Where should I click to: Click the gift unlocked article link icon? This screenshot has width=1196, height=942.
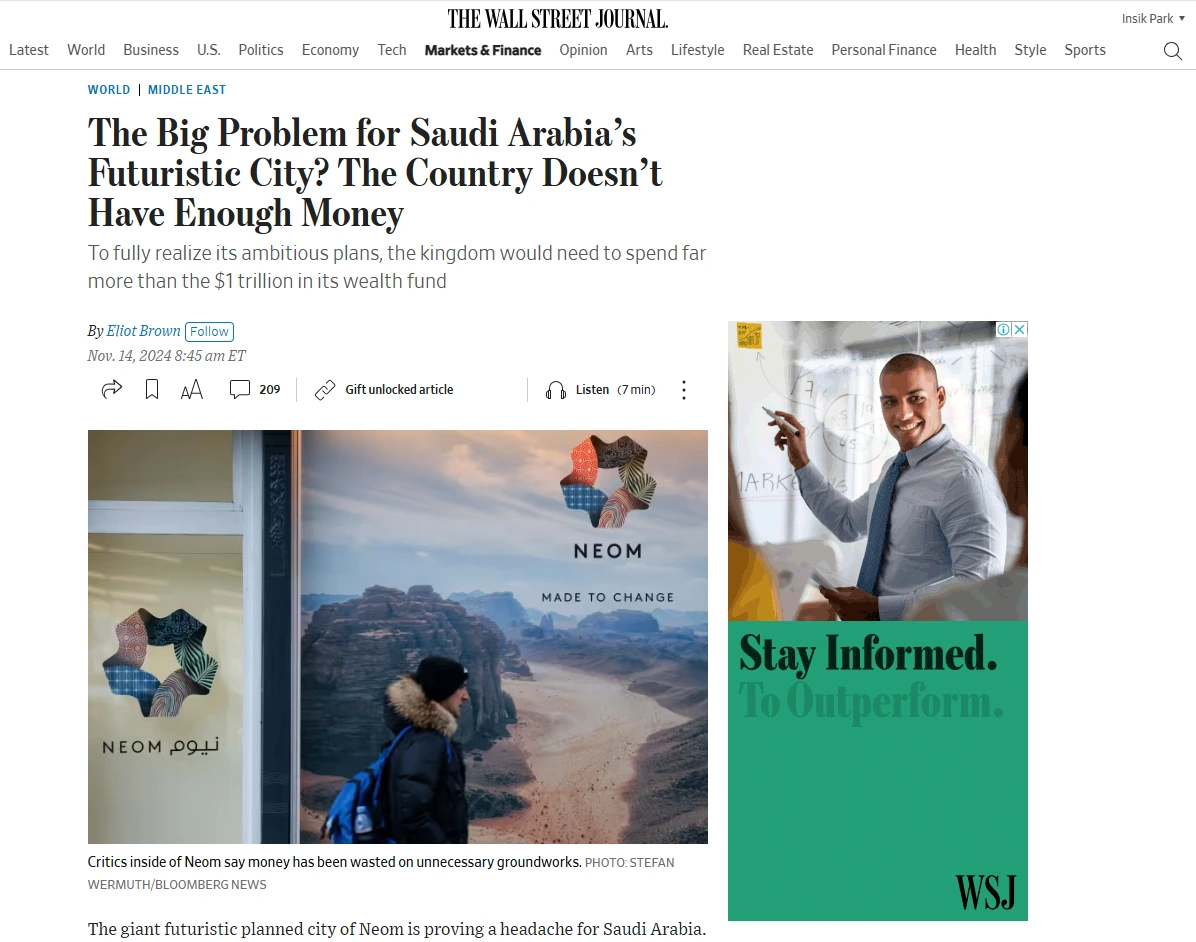point(325,390)
